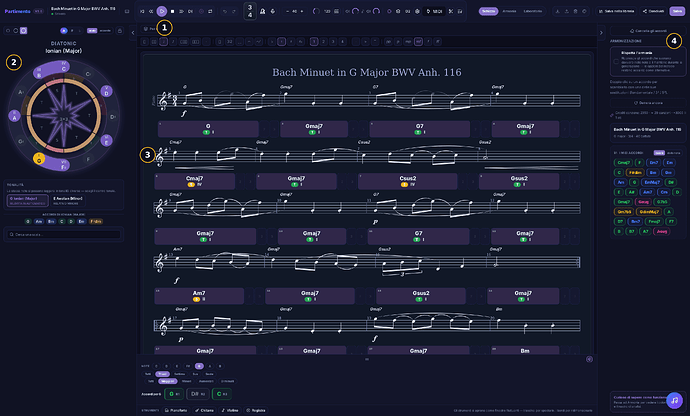The width and height of the screenshot is (690, 416).
Task: Click the upload icon in the top bar
Action: click(x=566, y=11)
